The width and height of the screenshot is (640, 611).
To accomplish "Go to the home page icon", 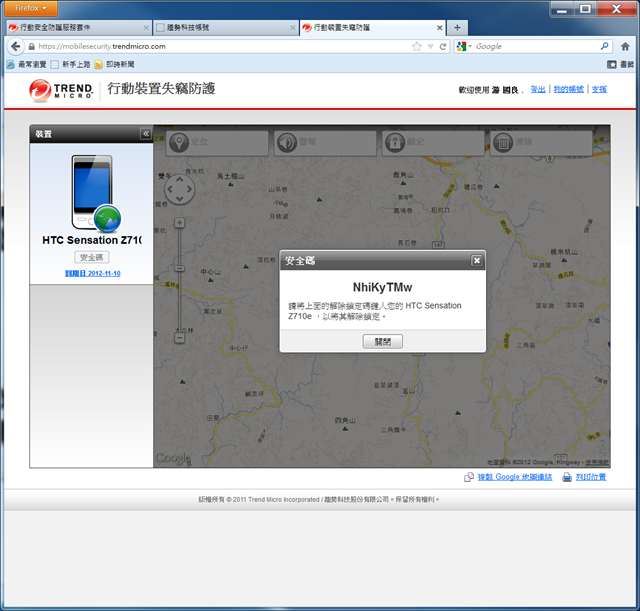I will (625, 47).
